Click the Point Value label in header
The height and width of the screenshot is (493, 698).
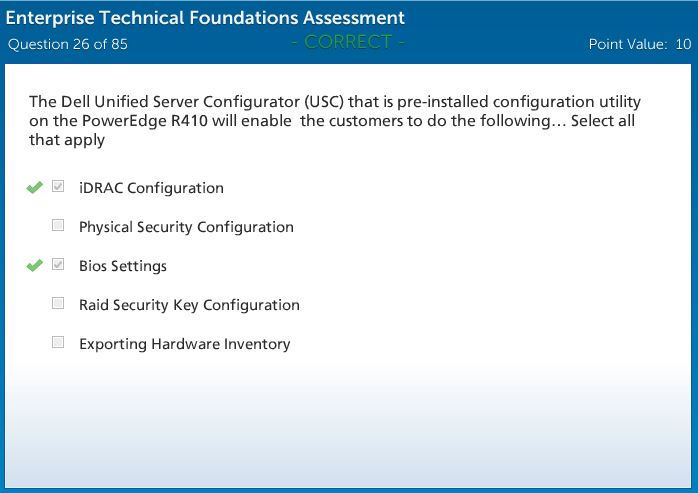[627, 44]
